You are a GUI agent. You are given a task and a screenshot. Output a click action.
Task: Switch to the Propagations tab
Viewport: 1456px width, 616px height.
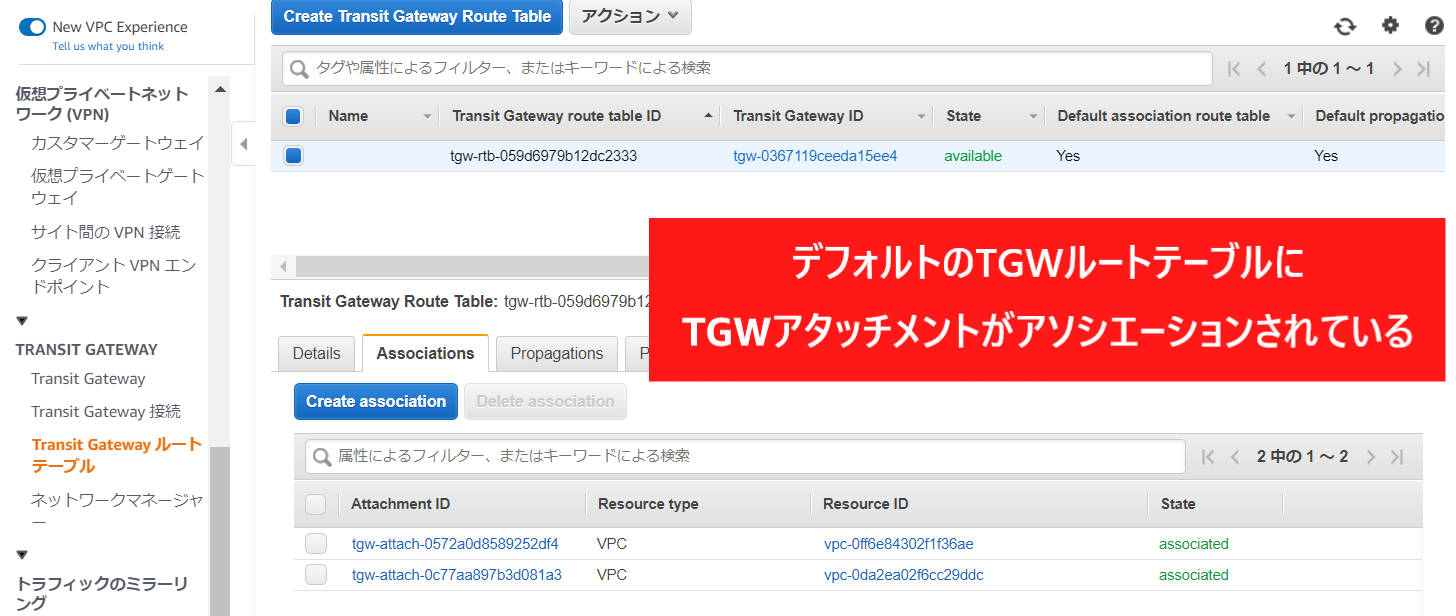click(556, 353)
